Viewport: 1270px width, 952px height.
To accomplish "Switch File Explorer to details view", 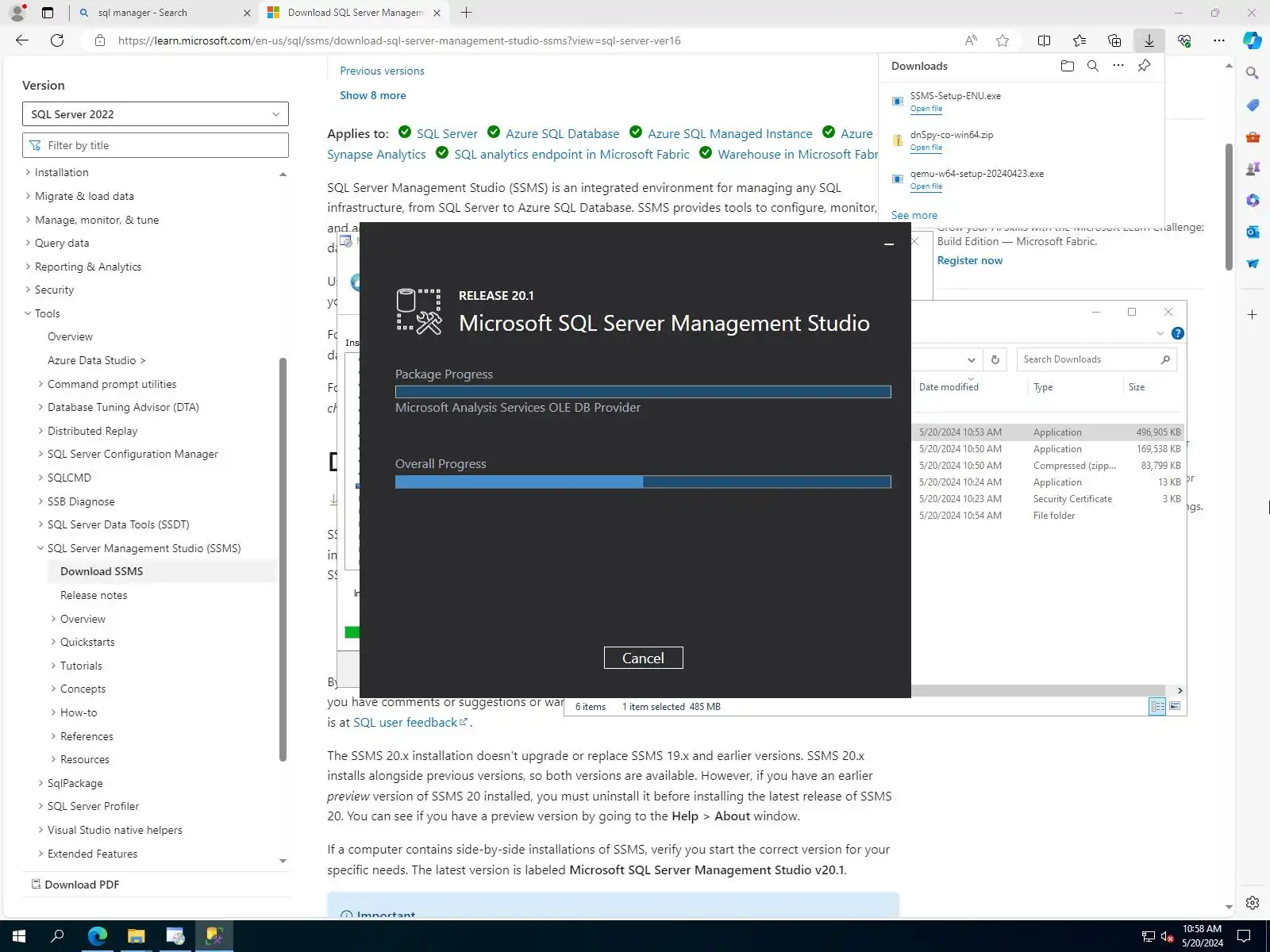I will 1157,706.
